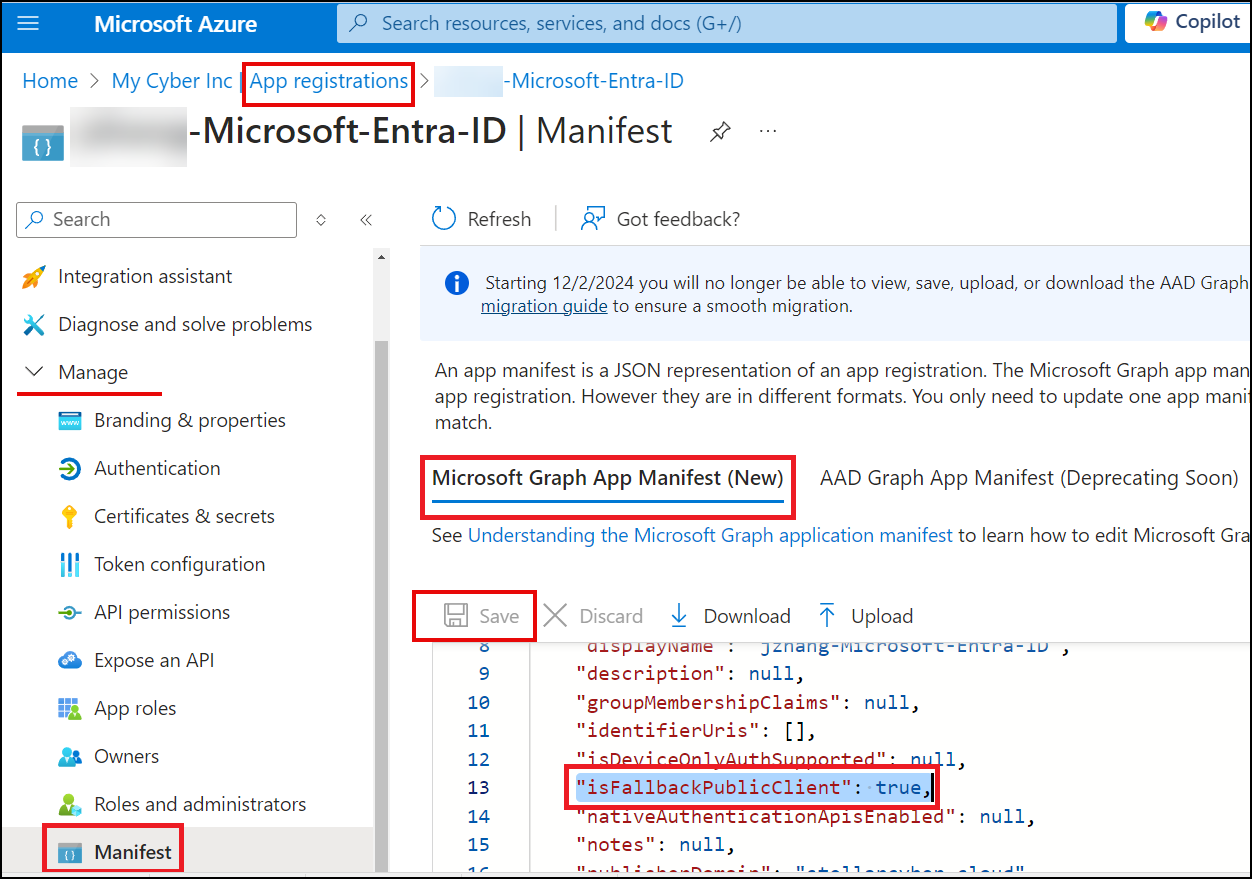Open Got feedback? link
The height and width of the screenshot is (879, 1252).
pos(661,219)
